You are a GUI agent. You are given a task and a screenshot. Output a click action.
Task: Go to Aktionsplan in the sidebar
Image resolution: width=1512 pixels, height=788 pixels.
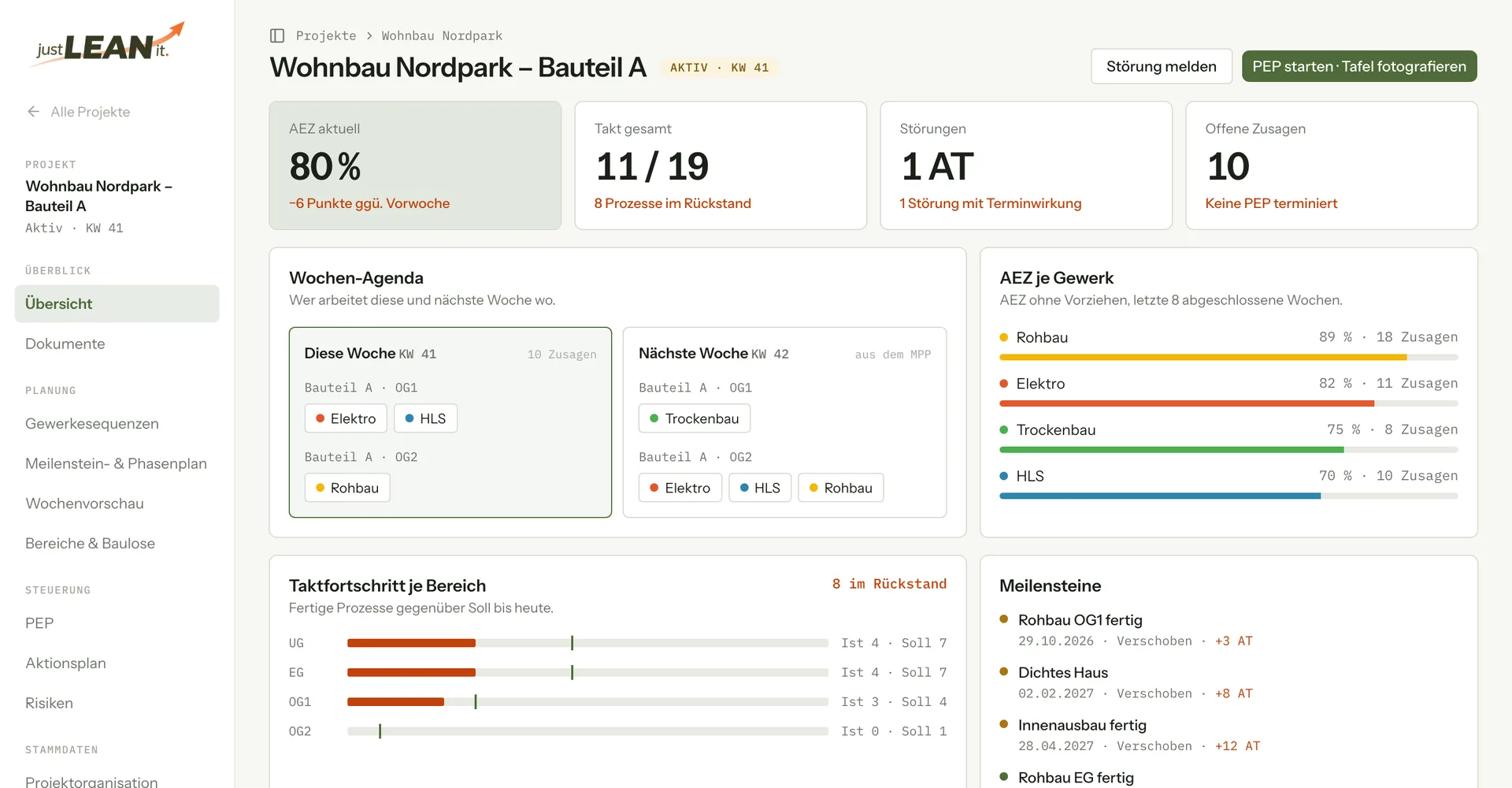pyautogui.click(x=65, y=663)
